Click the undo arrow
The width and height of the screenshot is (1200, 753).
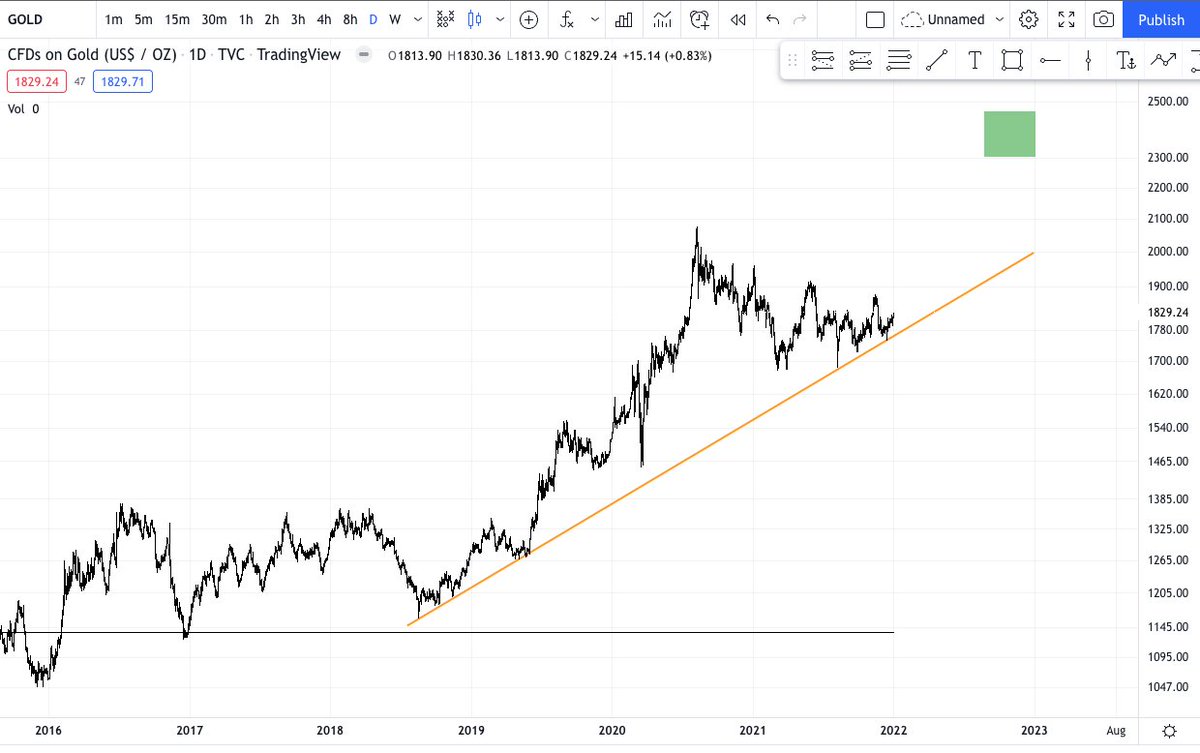pyautogui.click(x=772, y=19)
